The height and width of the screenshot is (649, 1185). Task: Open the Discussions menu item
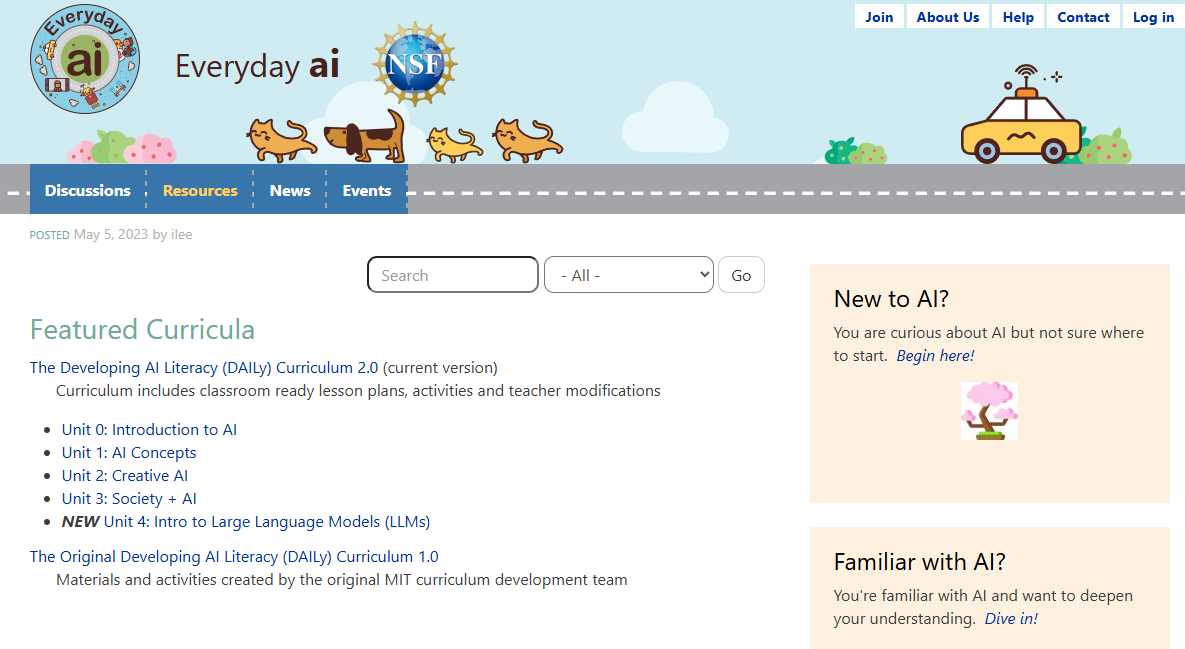pyautogui.click(x=88, y=190)
